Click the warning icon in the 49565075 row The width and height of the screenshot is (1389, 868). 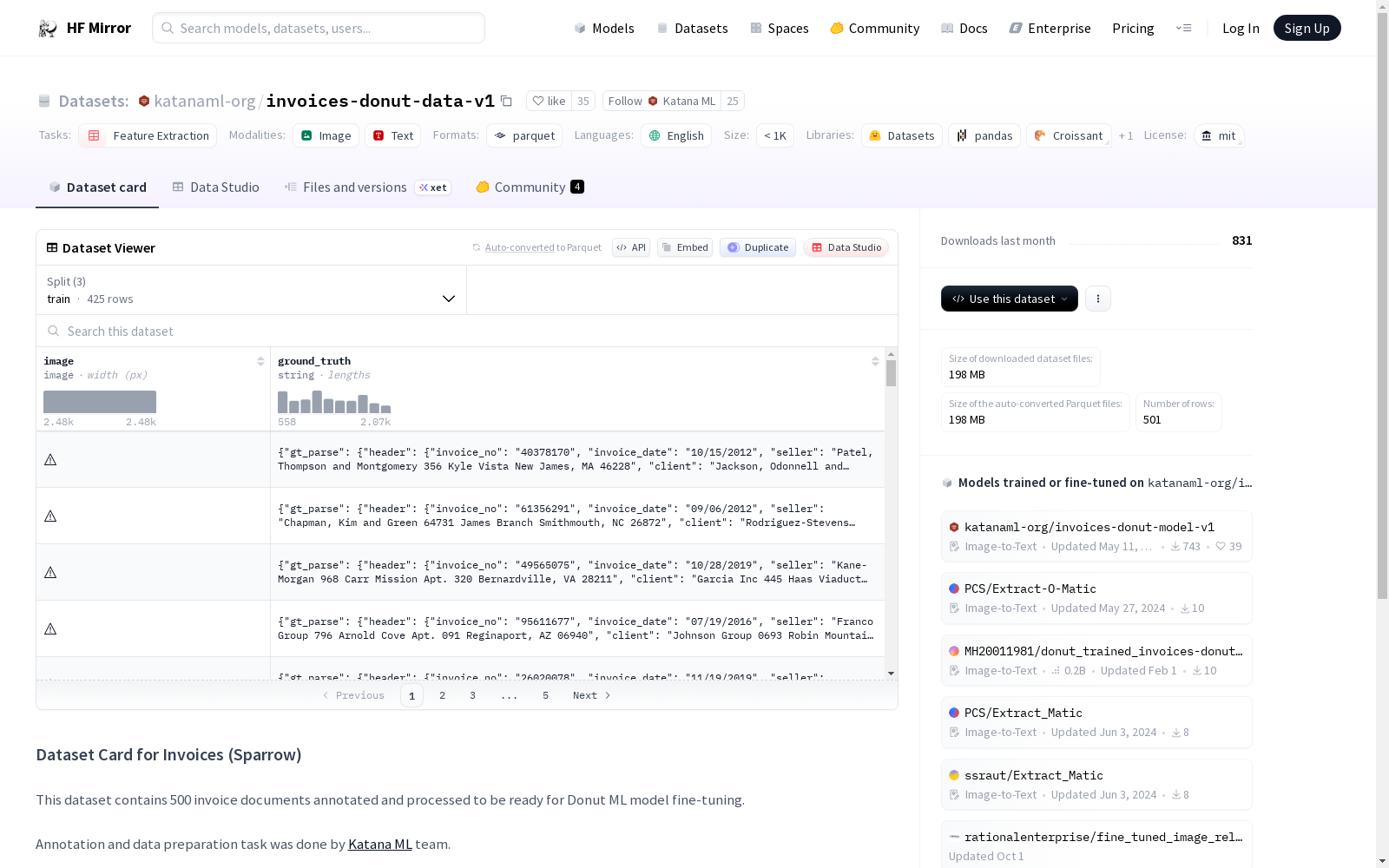click(x=50, y=572)
